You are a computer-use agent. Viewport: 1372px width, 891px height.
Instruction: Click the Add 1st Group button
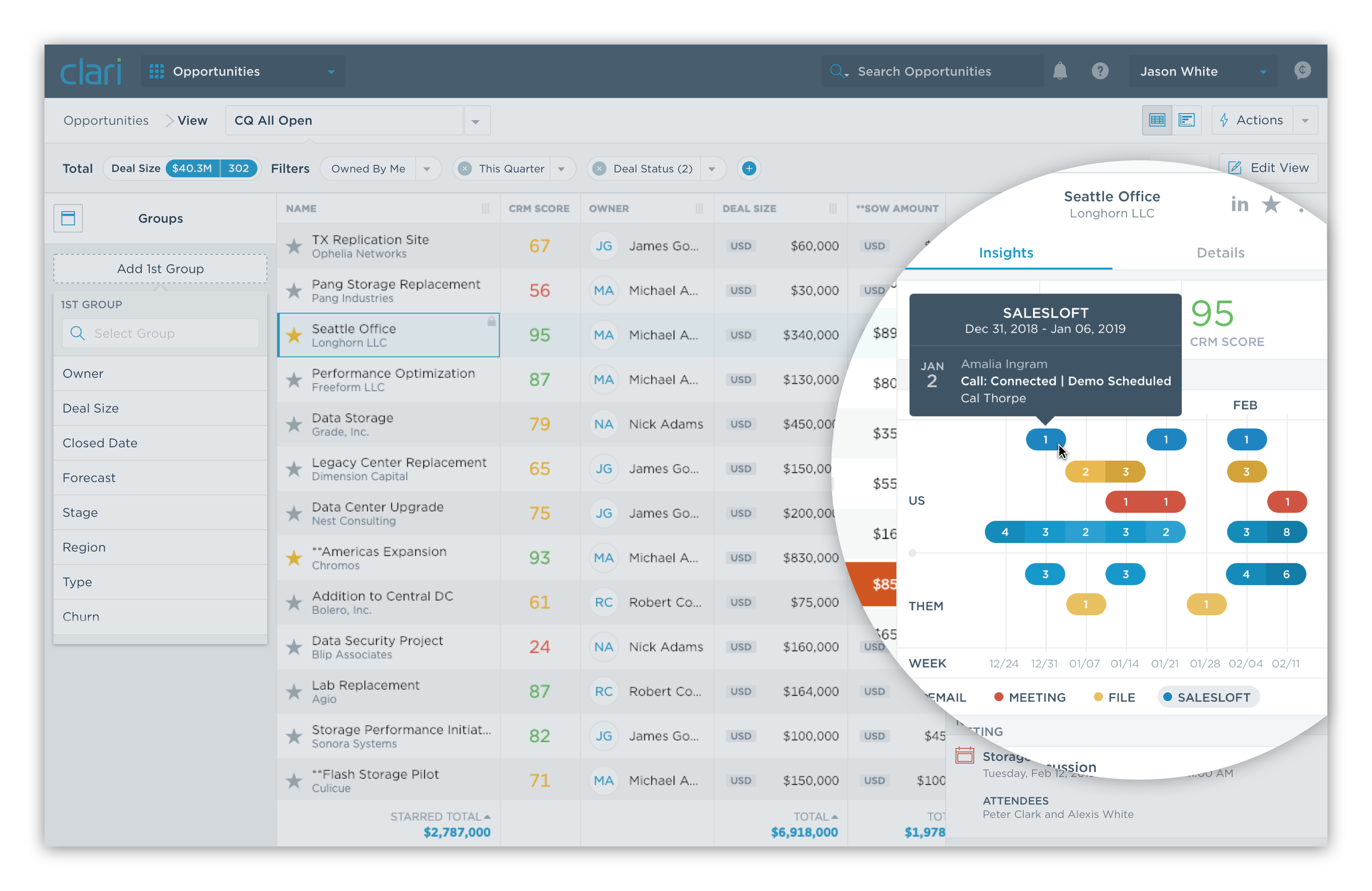[160, 268]
